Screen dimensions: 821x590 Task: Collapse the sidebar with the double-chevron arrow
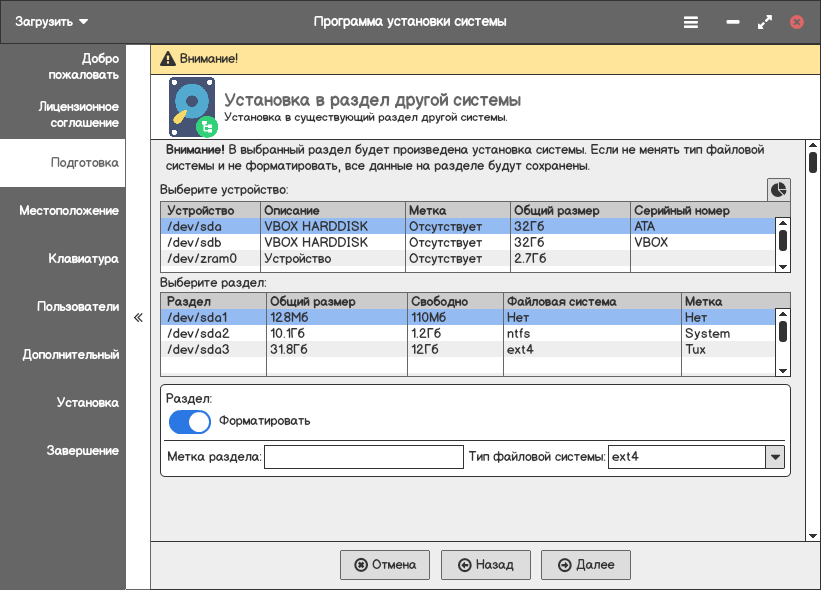[x=138, y=317]
